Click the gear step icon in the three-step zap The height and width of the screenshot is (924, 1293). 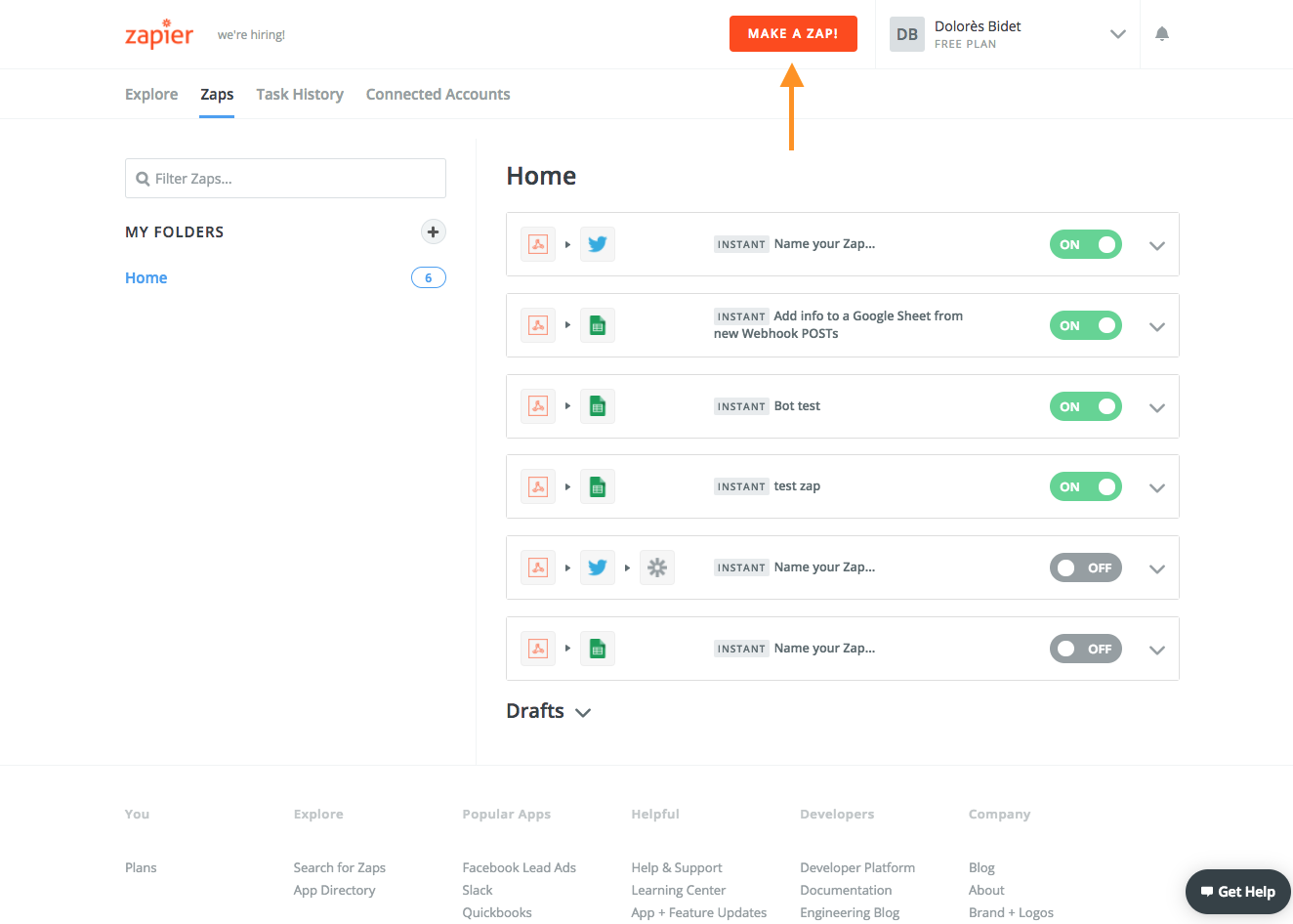657,567
